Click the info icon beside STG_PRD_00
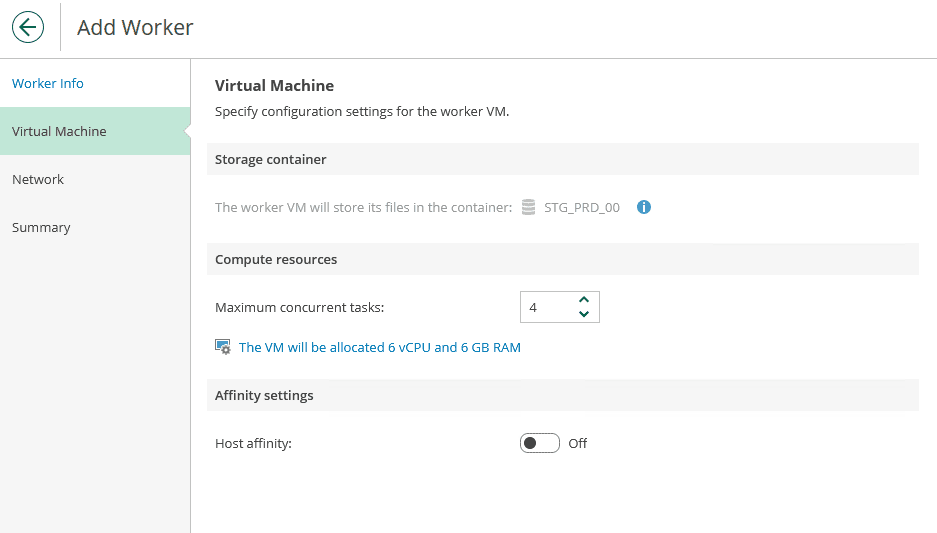The width and height of the screenshot is (937, 533). (x=644, y=207)
